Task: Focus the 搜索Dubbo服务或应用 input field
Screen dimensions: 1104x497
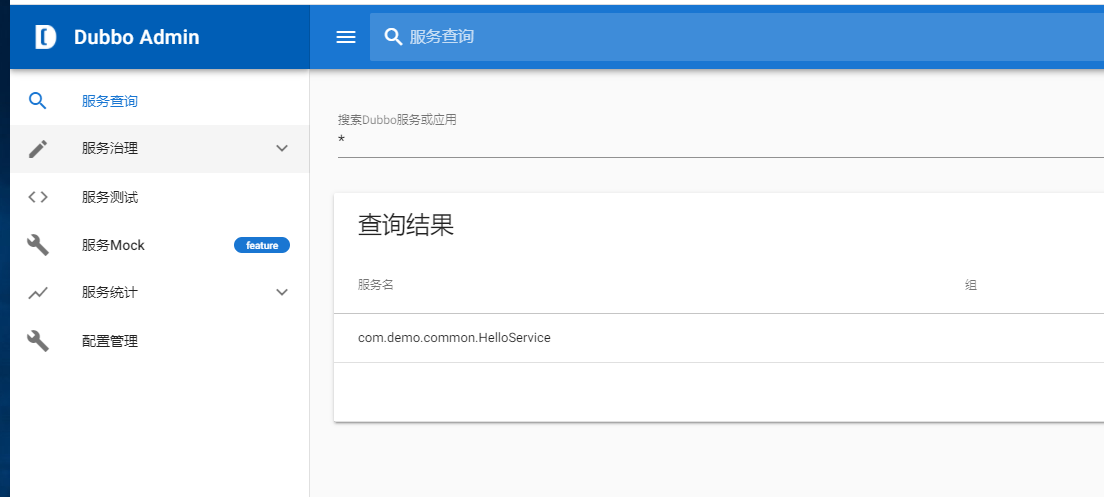Action: pyautogui.click(x=720, y=141)
